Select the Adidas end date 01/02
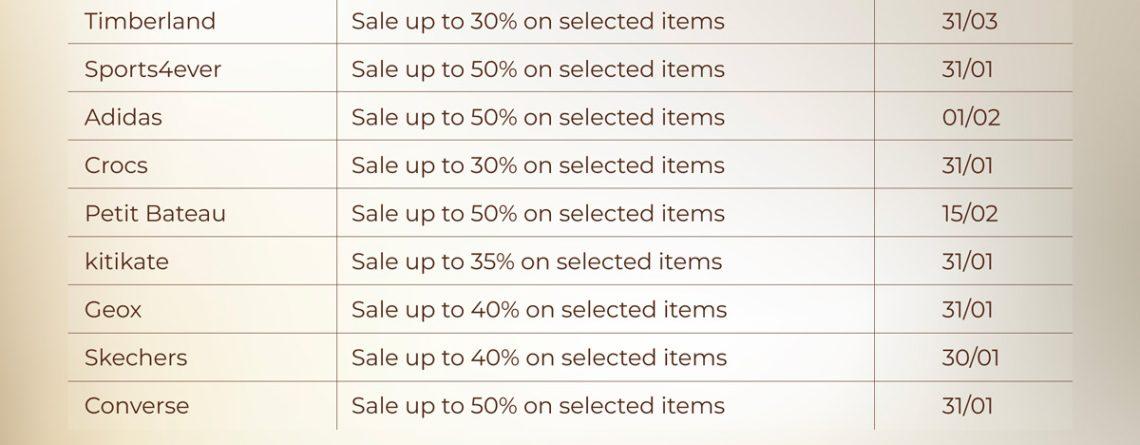Viewport: 1140px width, 445px height. (970, 117)
